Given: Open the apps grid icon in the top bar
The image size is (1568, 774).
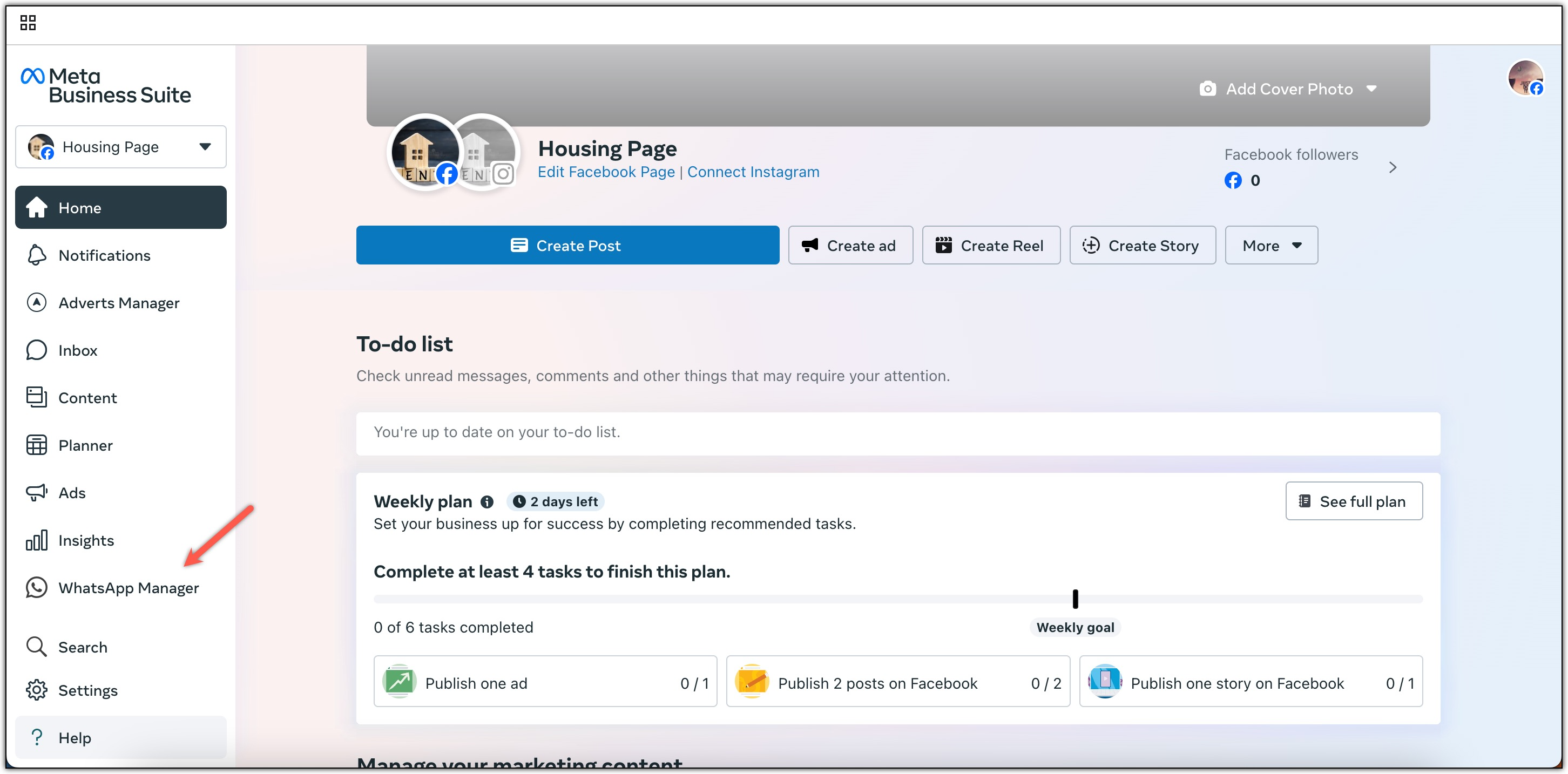Looking at the screenshot, I should click(28, 23).
